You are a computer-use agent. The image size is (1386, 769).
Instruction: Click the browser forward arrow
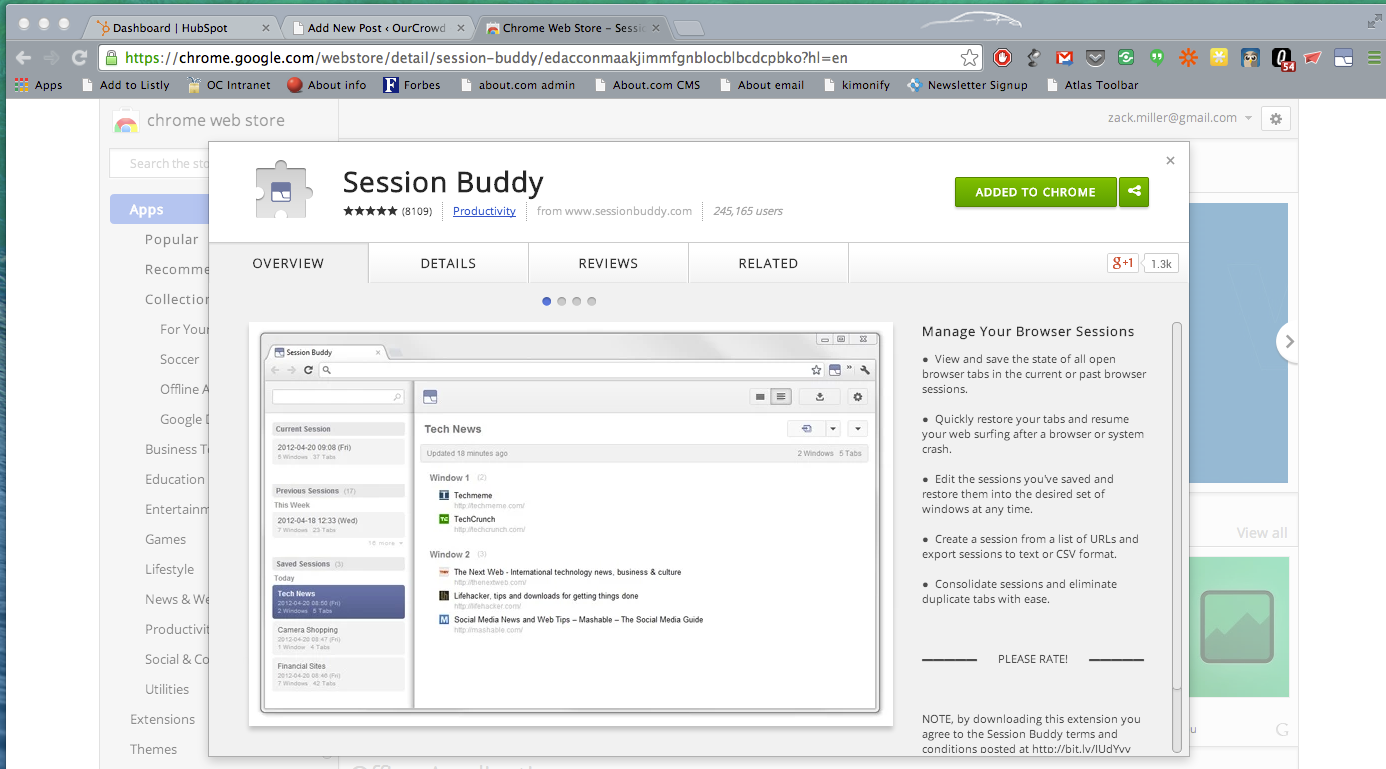pyautogui.click(x=51, y=58)
